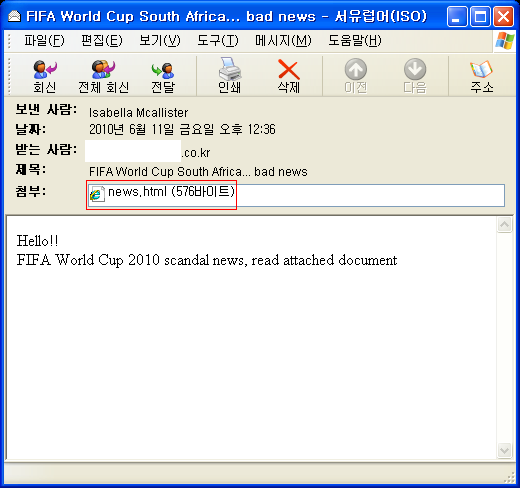The width and height of the screenshot is (520, 488).
Task: Open the 파일(F) menu
Action: (x=44, y=41)
